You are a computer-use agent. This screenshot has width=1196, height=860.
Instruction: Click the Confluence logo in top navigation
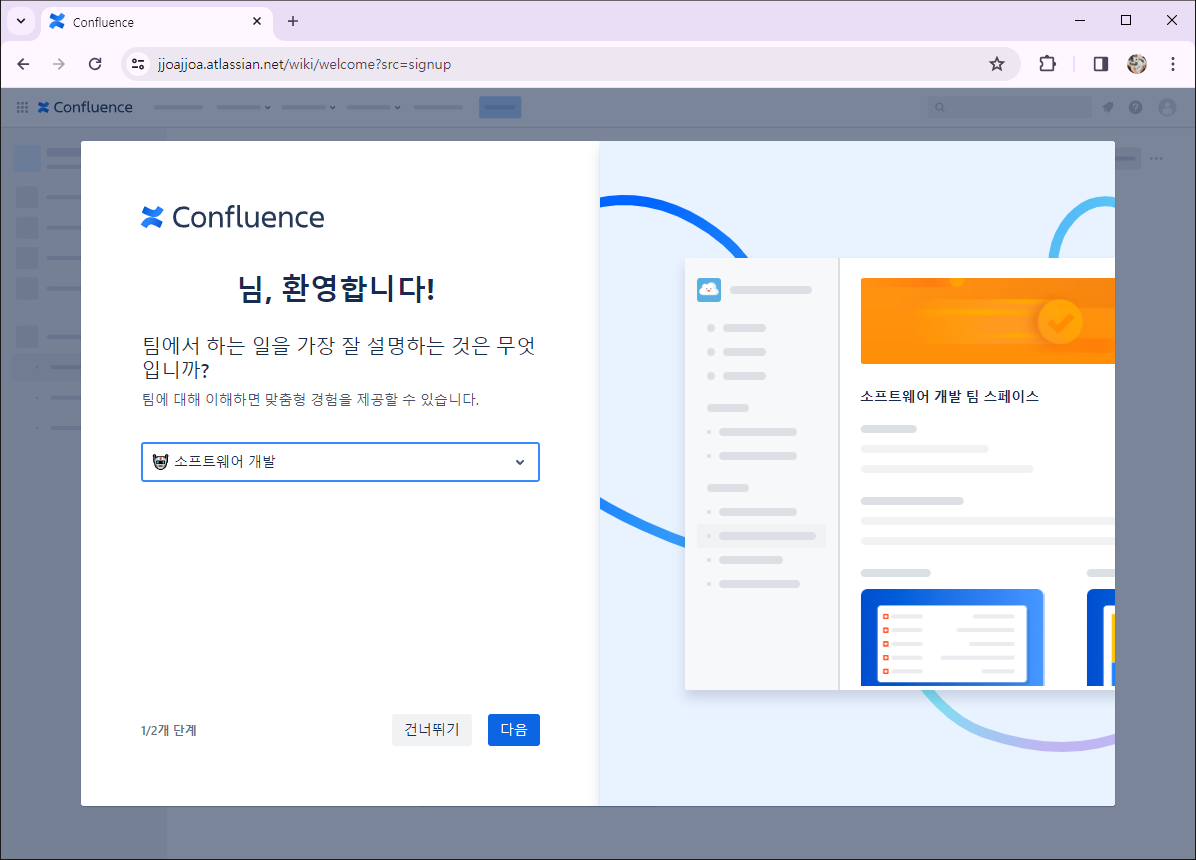pyautogui.click(x=85, y=108)
